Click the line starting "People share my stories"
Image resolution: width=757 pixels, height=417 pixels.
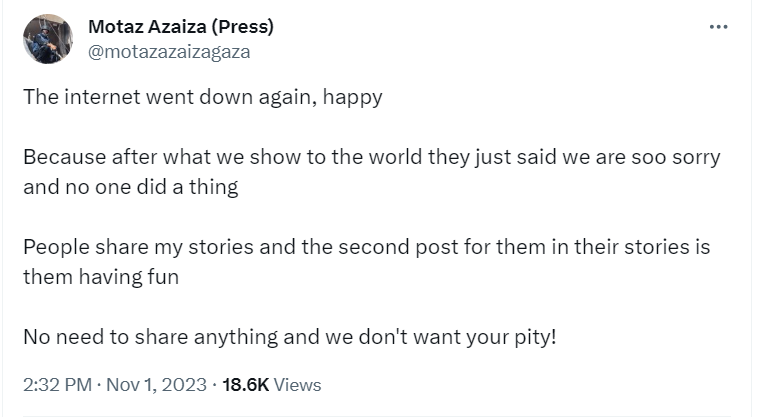pos(366,247)
